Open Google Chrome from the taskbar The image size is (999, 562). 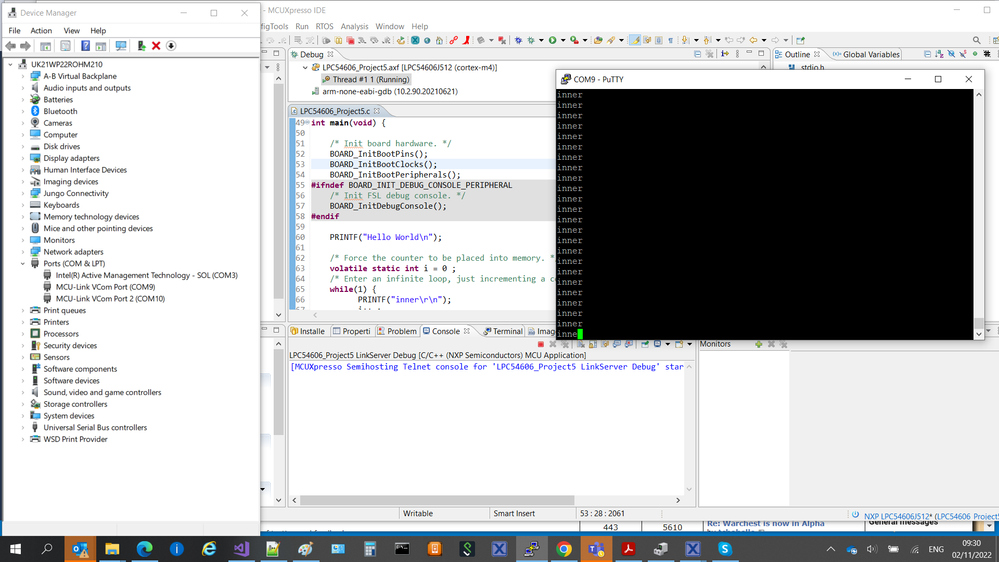(x=564, y=549)
